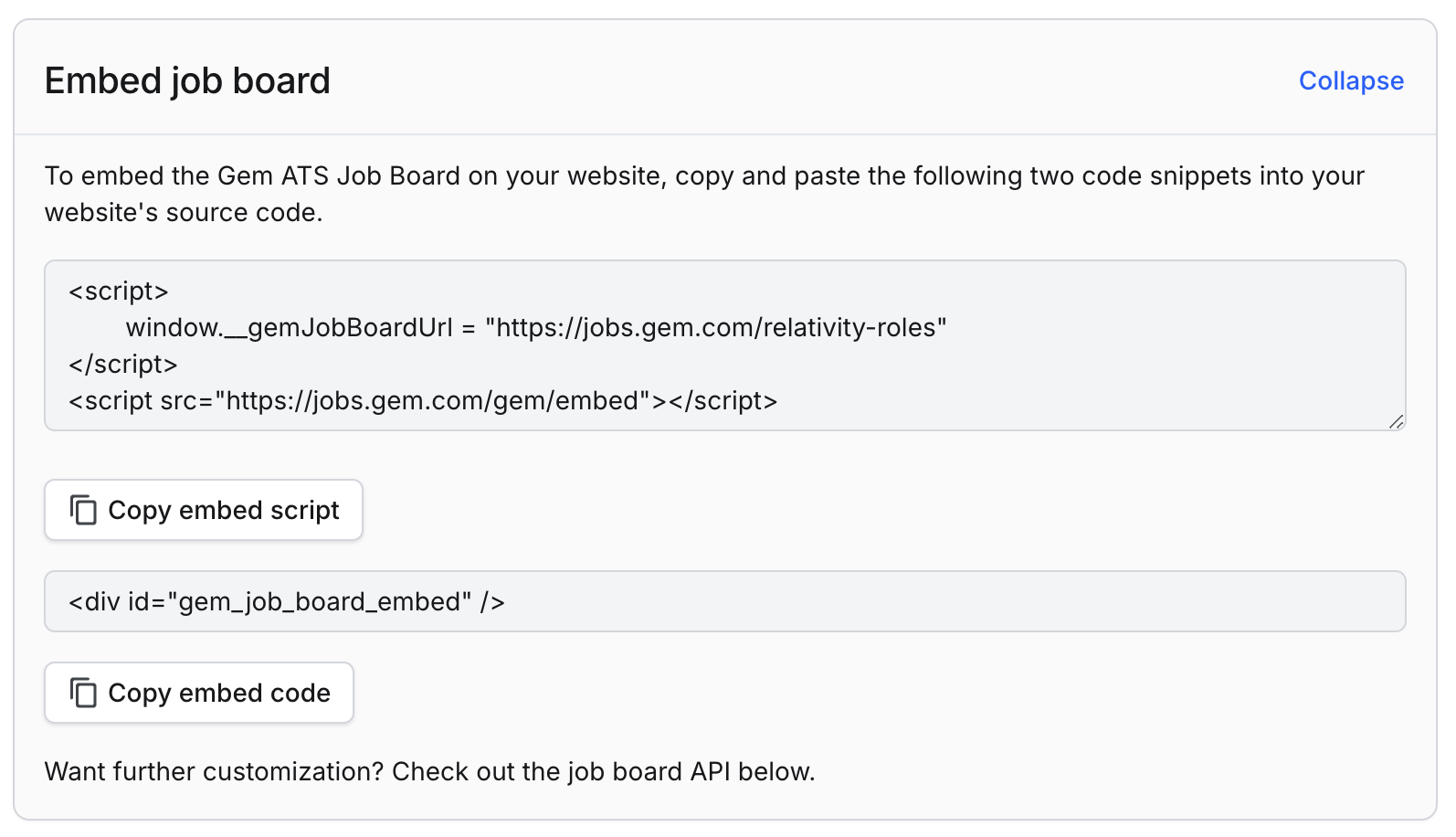Click the resize handle of script textarea
Screen dimensions: 1456x837
pos(1397,421)
